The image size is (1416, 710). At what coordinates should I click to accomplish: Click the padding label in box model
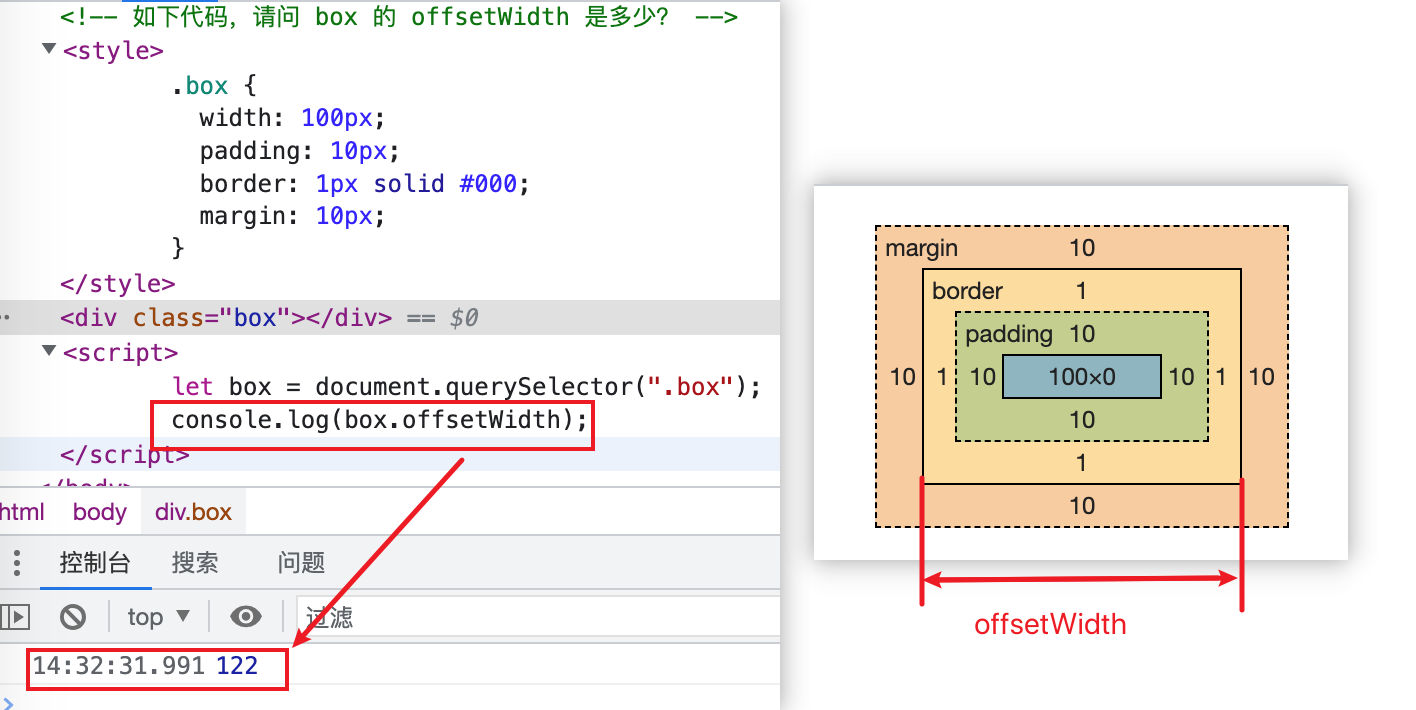(x=1009, y=334)
